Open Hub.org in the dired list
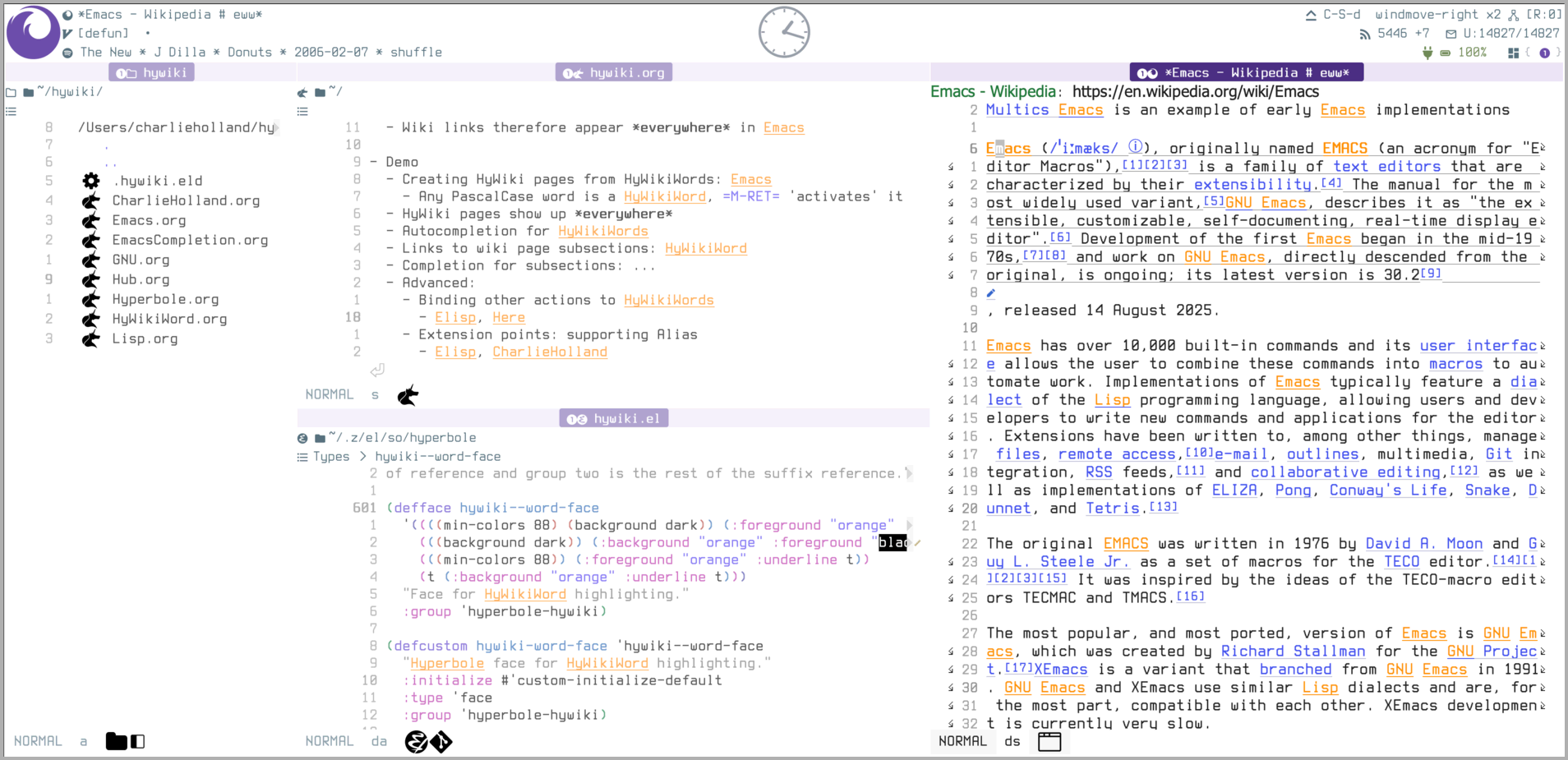 [141, 279]
